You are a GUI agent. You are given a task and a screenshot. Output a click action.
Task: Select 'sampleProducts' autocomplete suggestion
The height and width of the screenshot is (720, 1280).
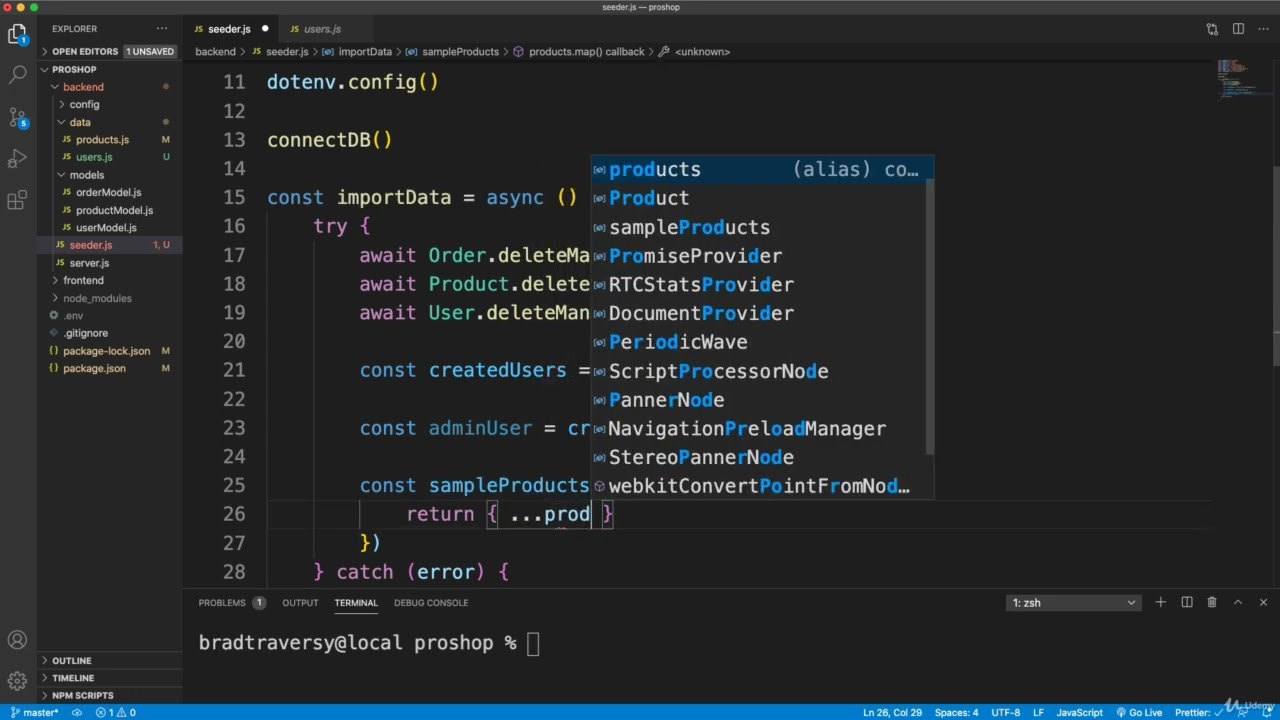[x=762, y=227]
